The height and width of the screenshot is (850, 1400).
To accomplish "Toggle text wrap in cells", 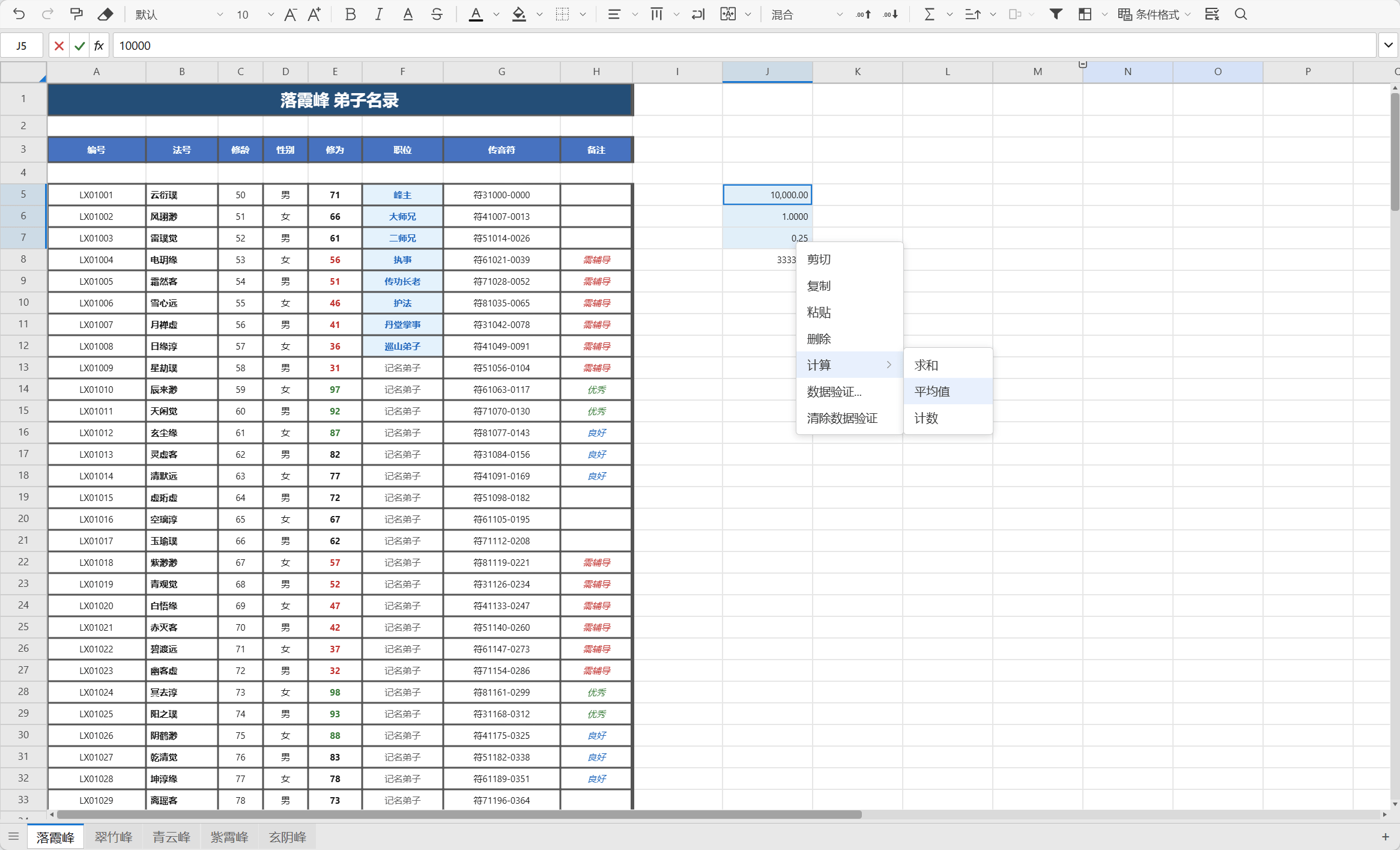I will [x=698, y=14].
